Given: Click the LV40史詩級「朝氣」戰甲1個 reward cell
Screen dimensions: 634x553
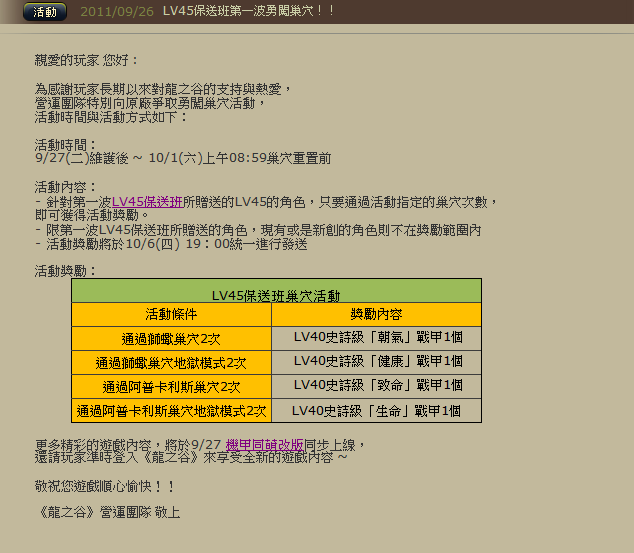Looking at the screenshot, I should 377,338.
